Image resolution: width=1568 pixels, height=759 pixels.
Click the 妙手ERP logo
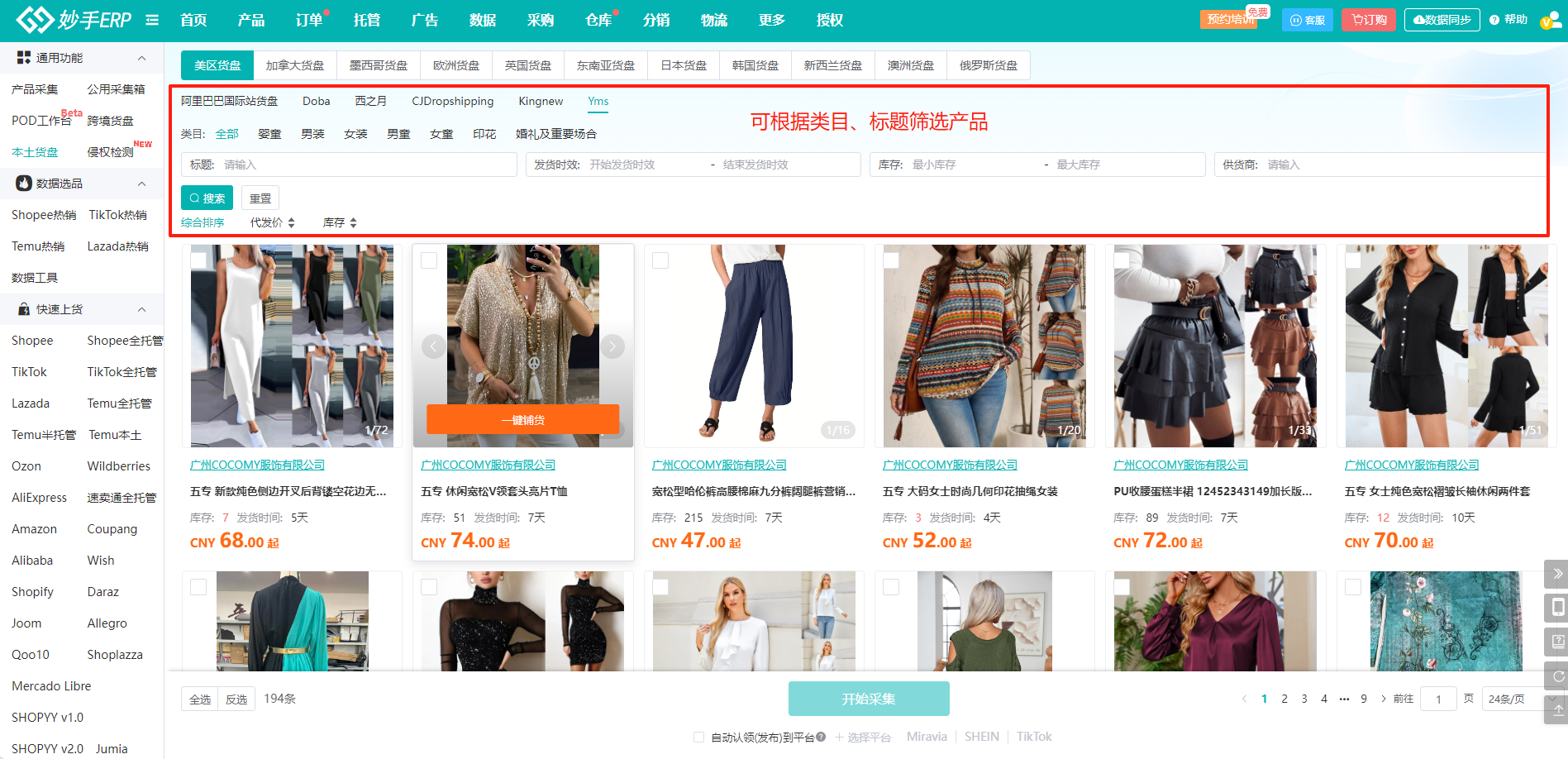73,20
